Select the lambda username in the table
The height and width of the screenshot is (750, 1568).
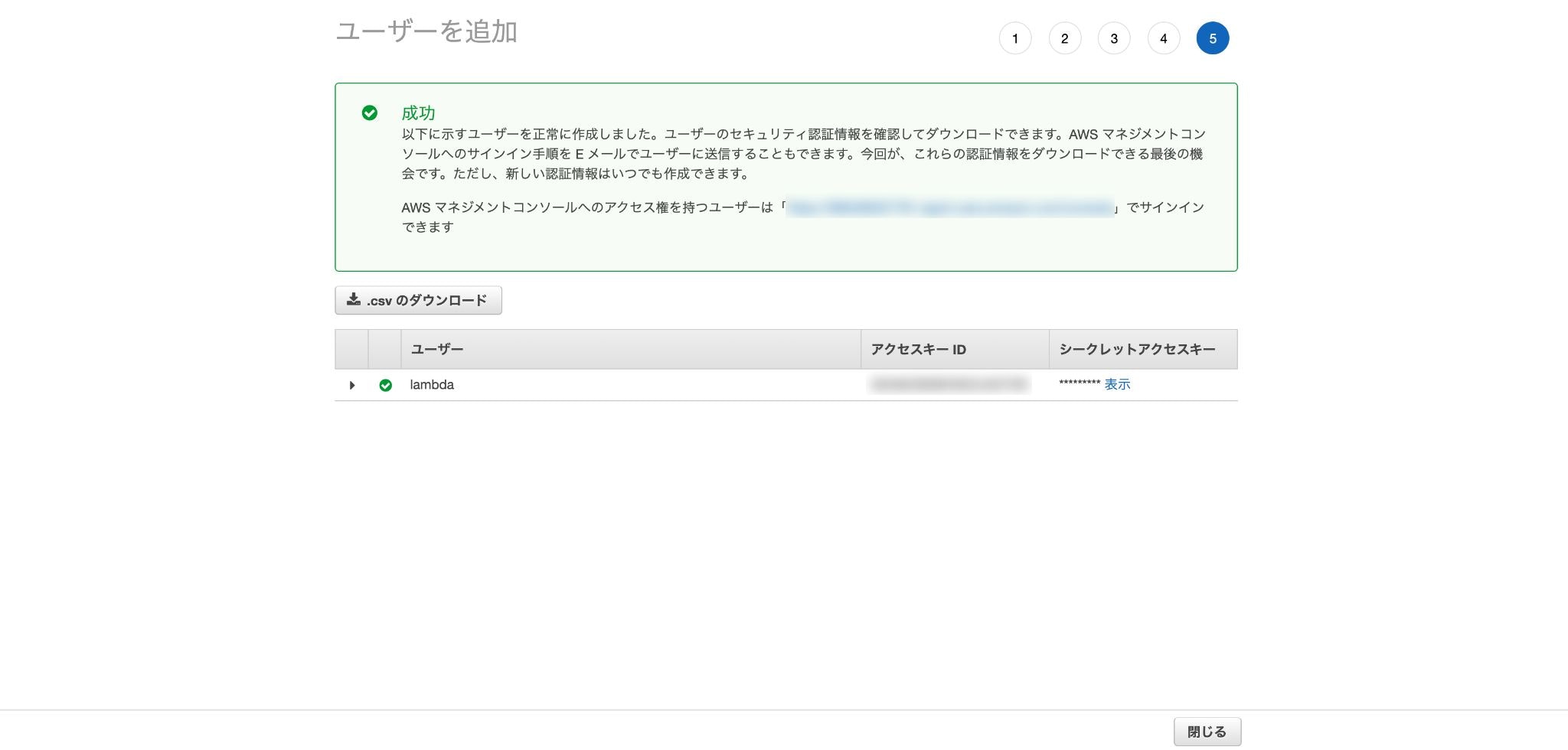pos(431,385)
